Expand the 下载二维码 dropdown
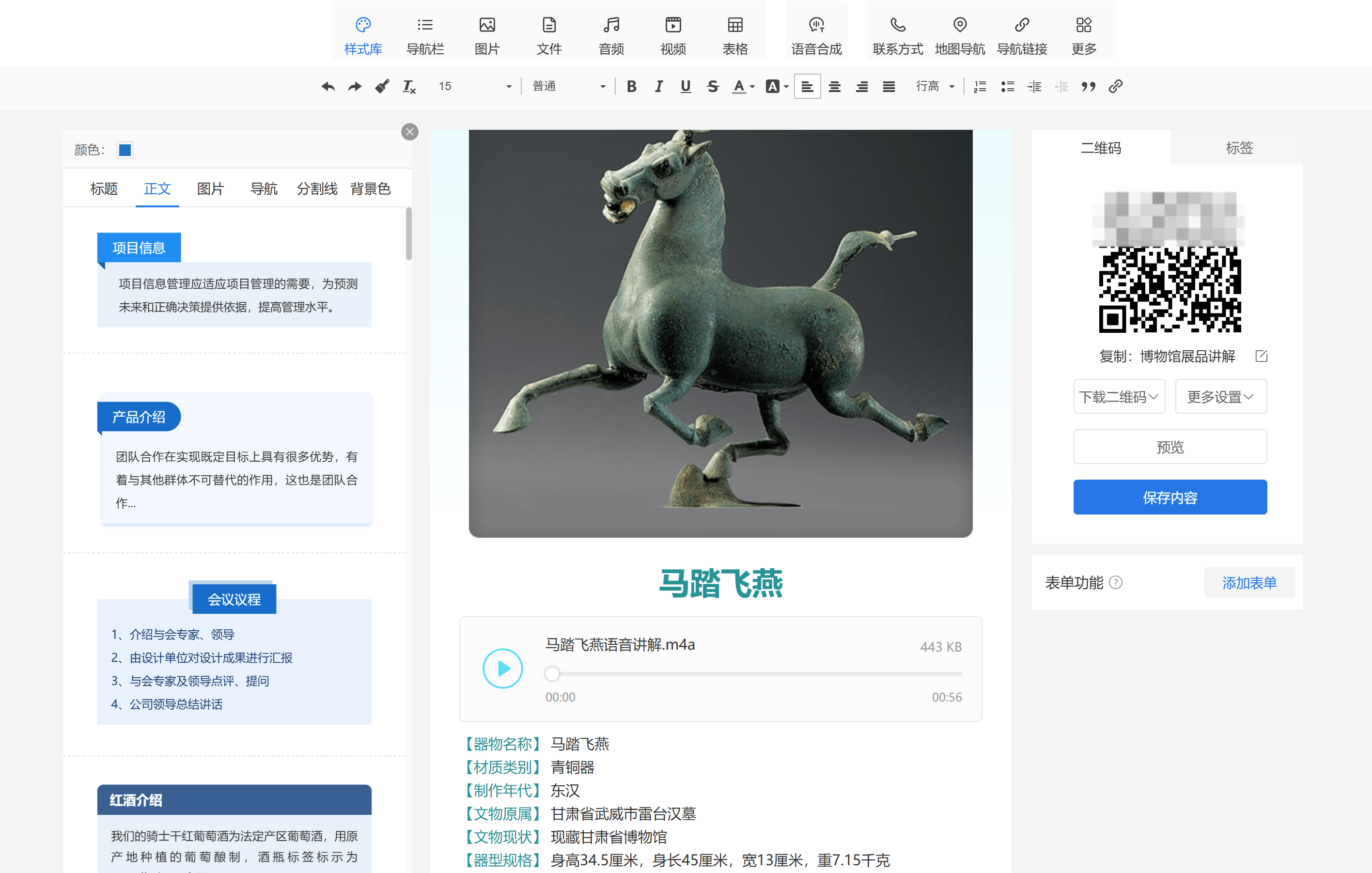Image resolution: width=1372 pixels, height=873 pixels. [x=1119, y=397]
